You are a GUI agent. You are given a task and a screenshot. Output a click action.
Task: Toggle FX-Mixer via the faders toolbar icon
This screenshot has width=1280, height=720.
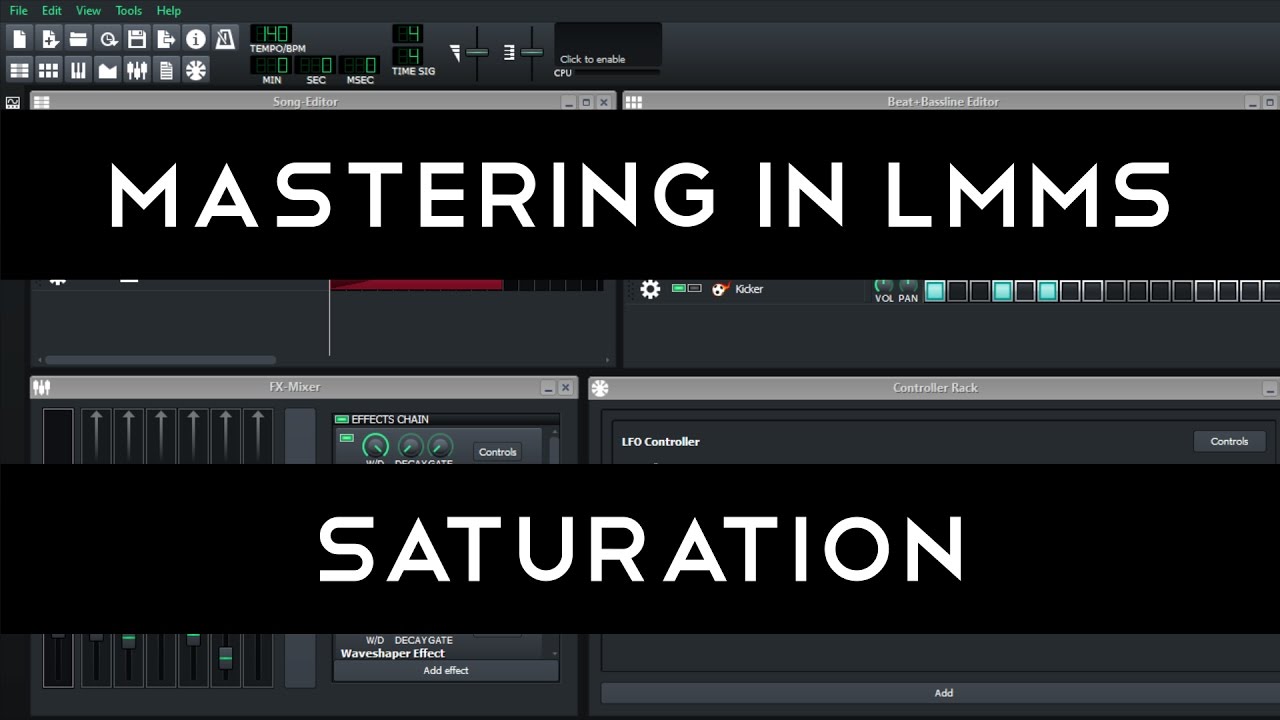137,69
